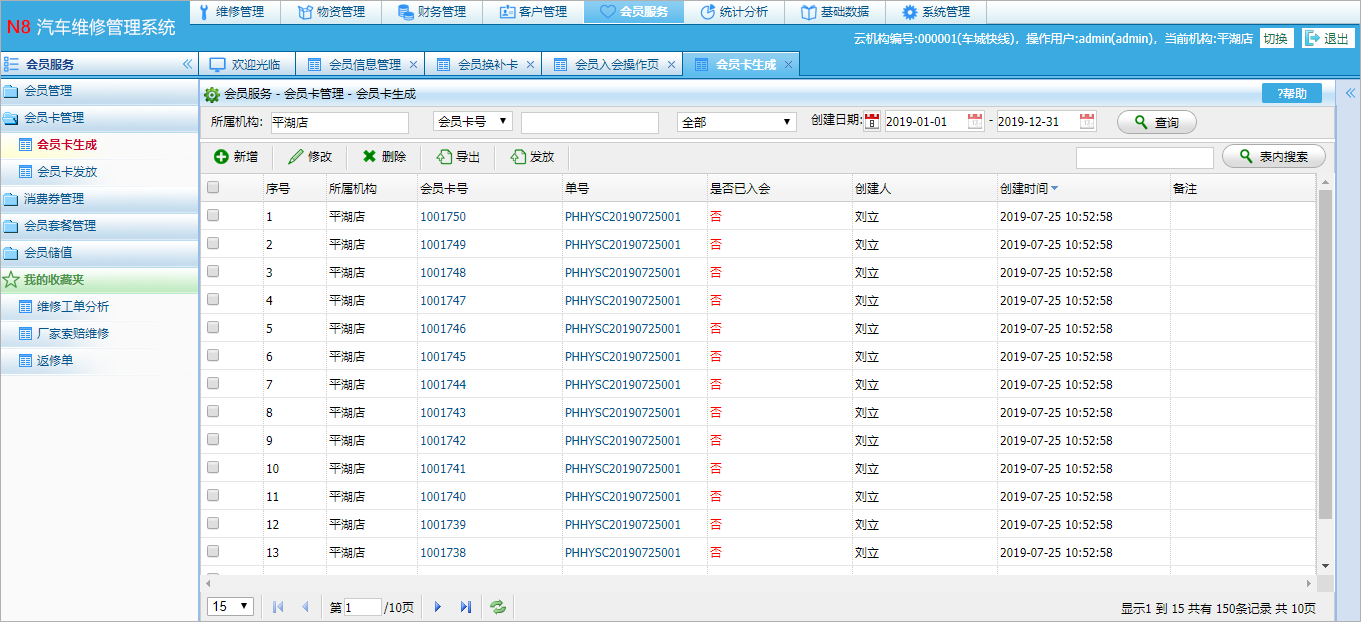Image resolution: width=1361 pixels, height=622 pixels.
Task: Collapse the 我的收藏夹 section
Action: click(x=100, y=280)
